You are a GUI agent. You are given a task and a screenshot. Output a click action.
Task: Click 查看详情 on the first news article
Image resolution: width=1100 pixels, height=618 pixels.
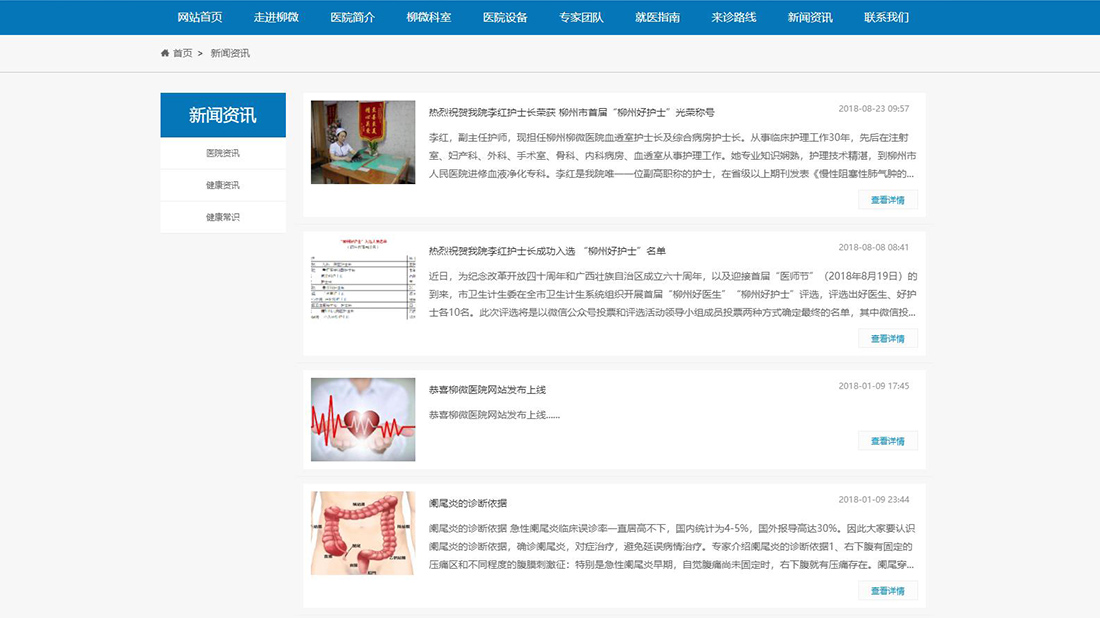click(887, 199)
